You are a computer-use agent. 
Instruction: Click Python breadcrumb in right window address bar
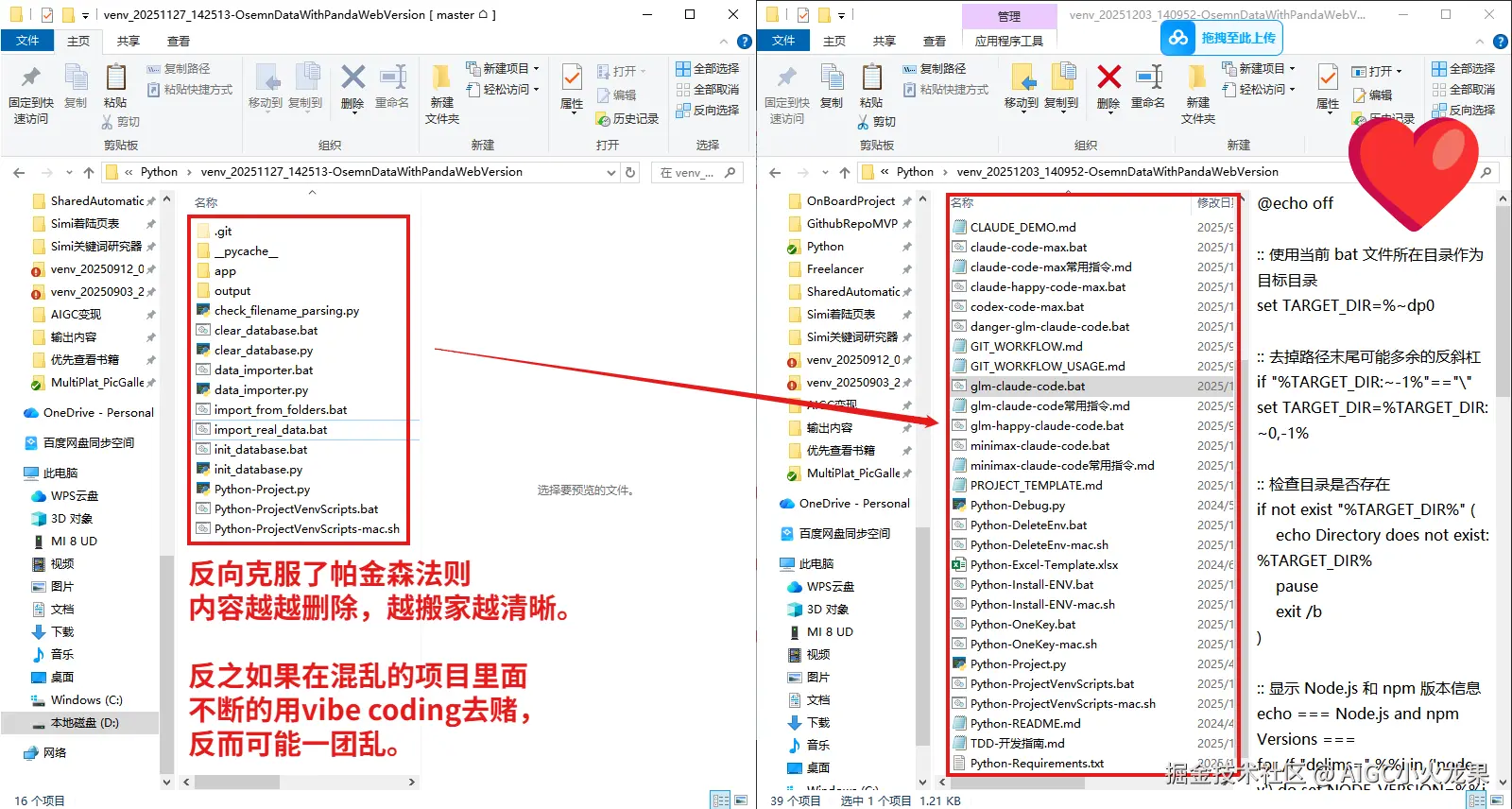click(x=915, y=172)
